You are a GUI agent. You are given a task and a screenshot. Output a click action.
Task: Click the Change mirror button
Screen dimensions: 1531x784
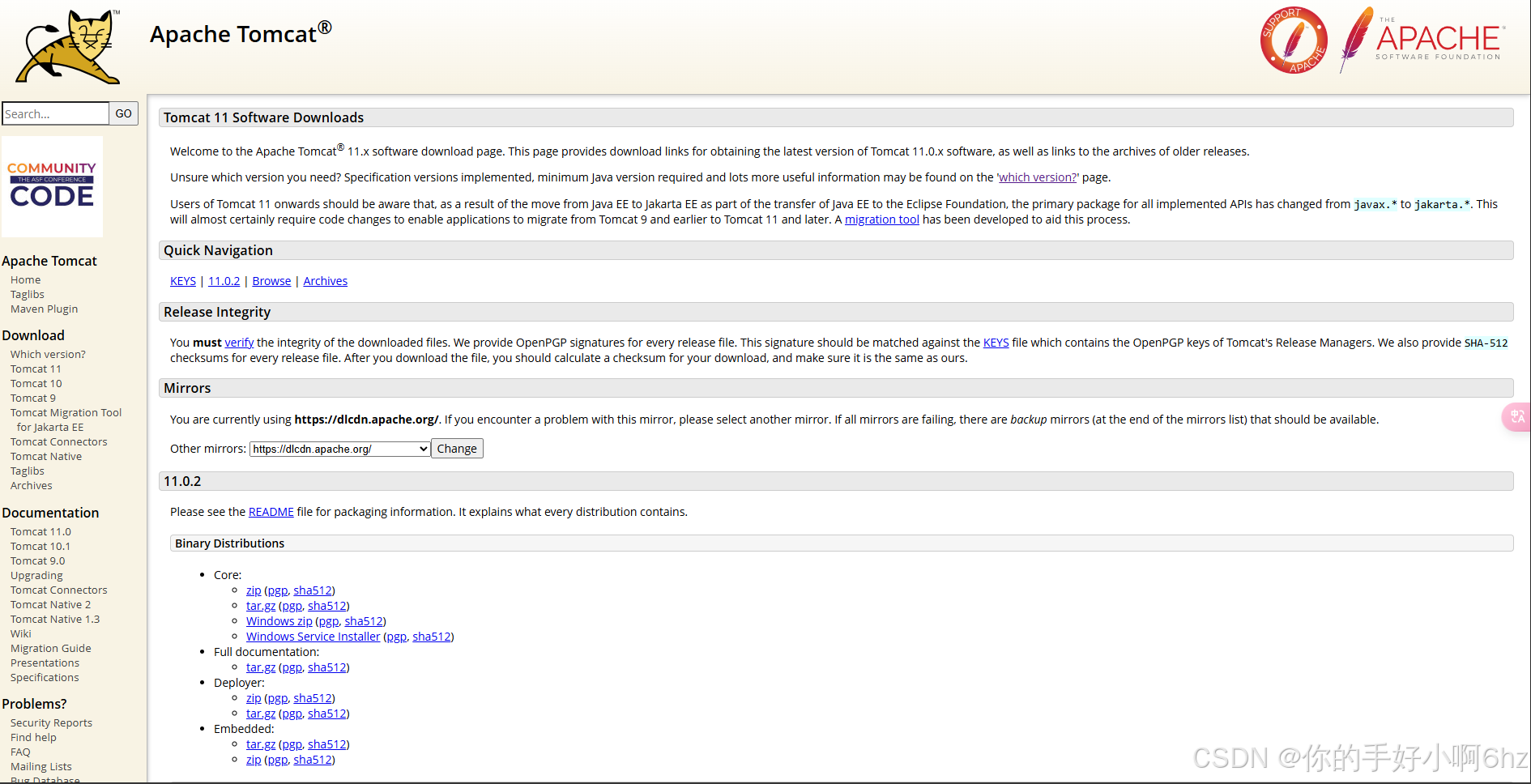click(x=457, y=449)
